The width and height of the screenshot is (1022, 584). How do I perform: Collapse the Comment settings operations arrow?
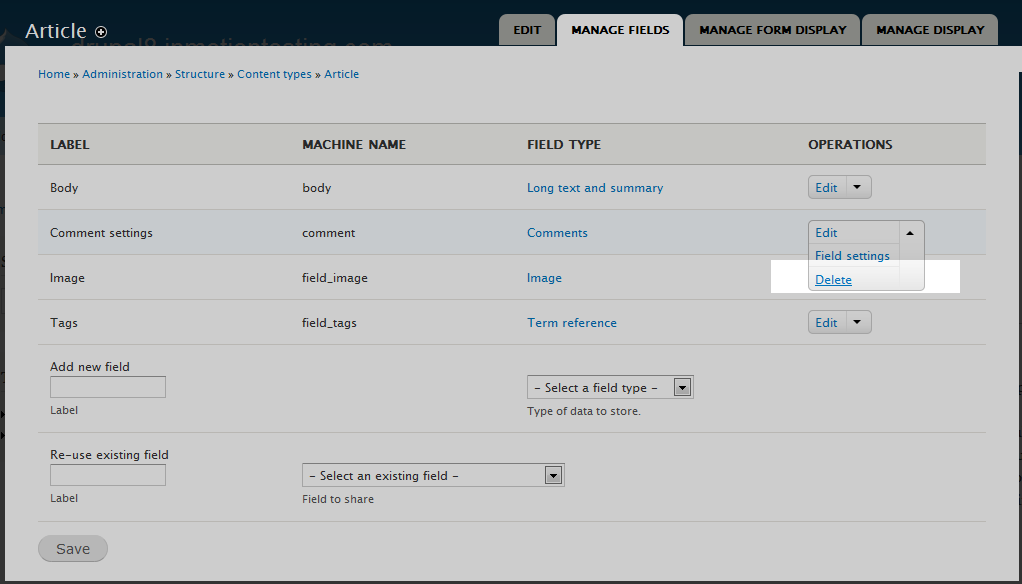pyautogui.click(x=911, y=233)
